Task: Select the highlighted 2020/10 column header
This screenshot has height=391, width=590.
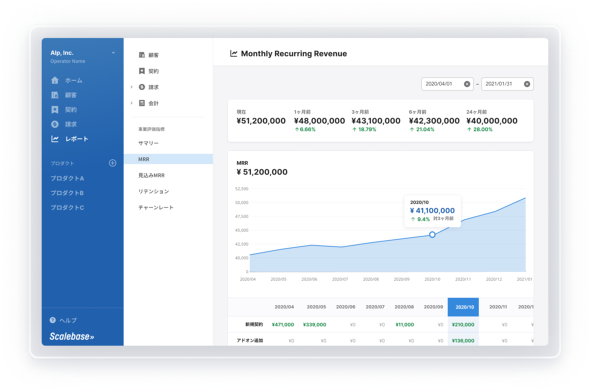Action: tap(463, 307)
